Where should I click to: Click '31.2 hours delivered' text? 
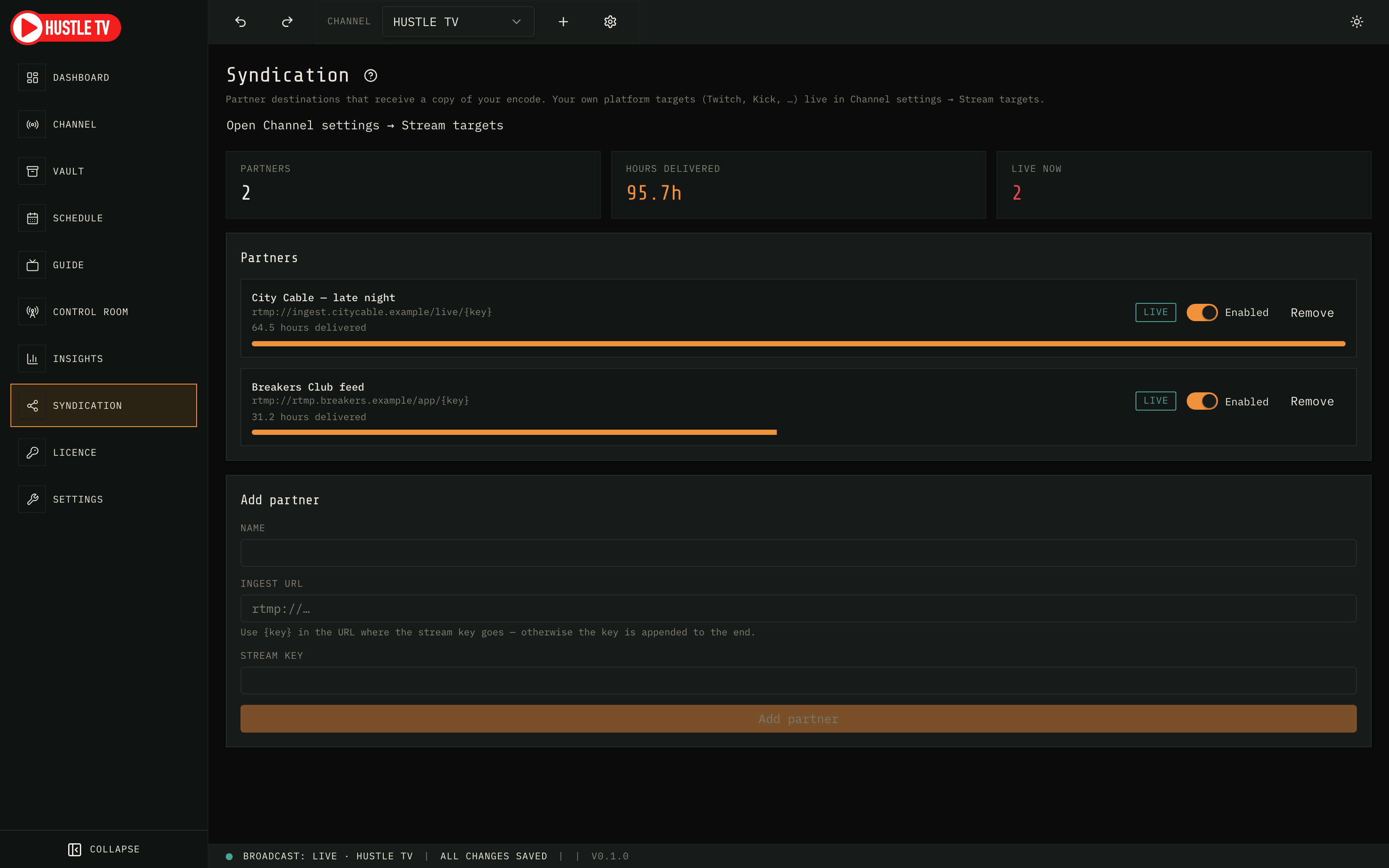tap(309, 417)
